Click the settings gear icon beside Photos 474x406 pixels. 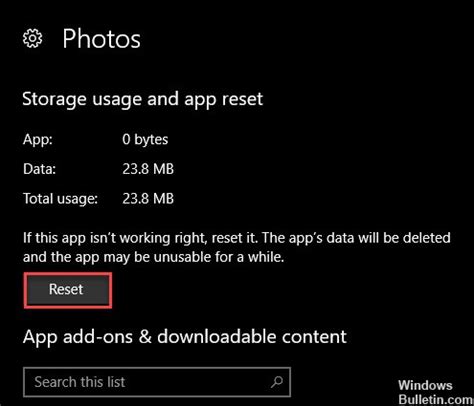32,38
